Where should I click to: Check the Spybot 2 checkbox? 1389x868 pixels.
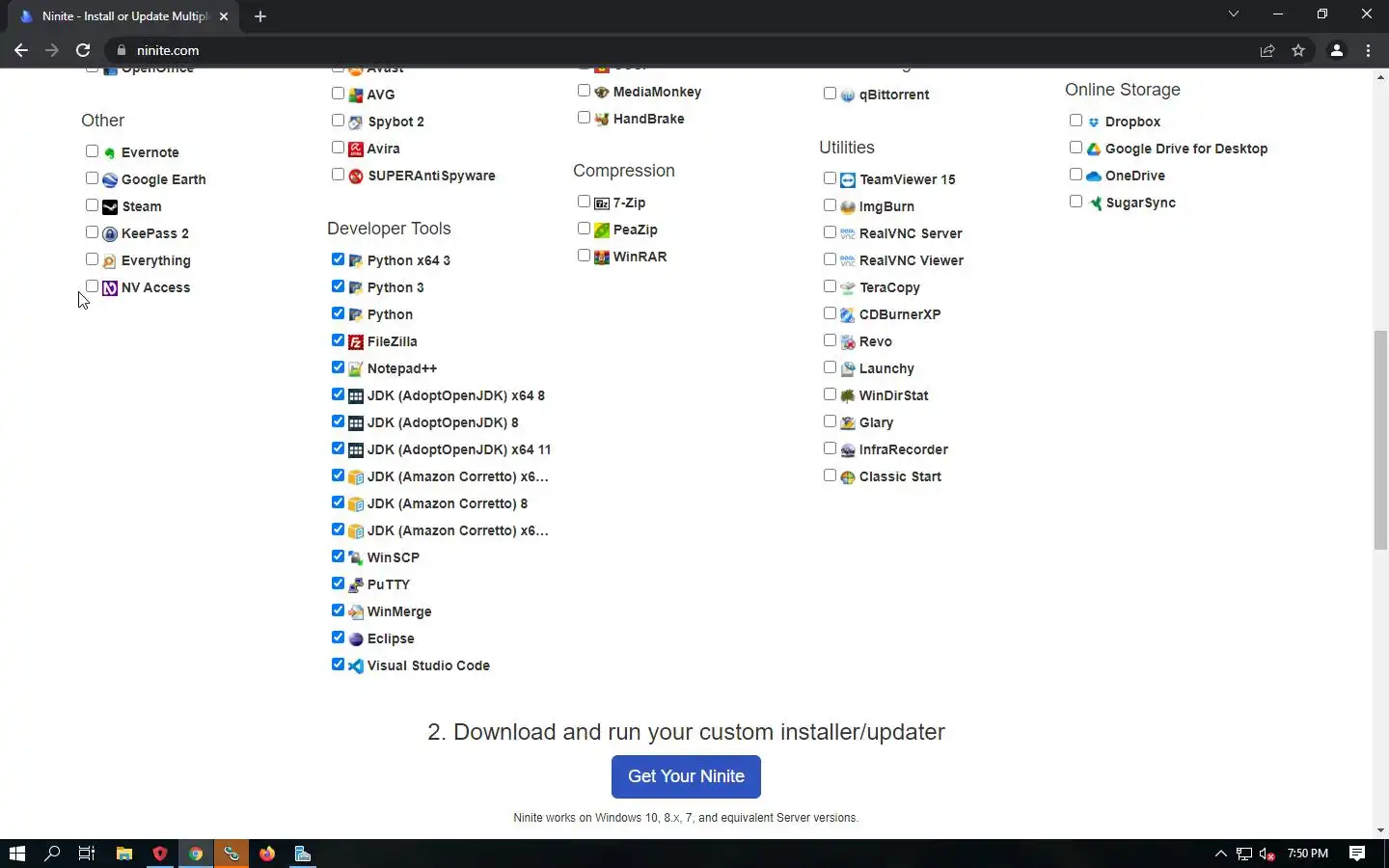point(338,121)
